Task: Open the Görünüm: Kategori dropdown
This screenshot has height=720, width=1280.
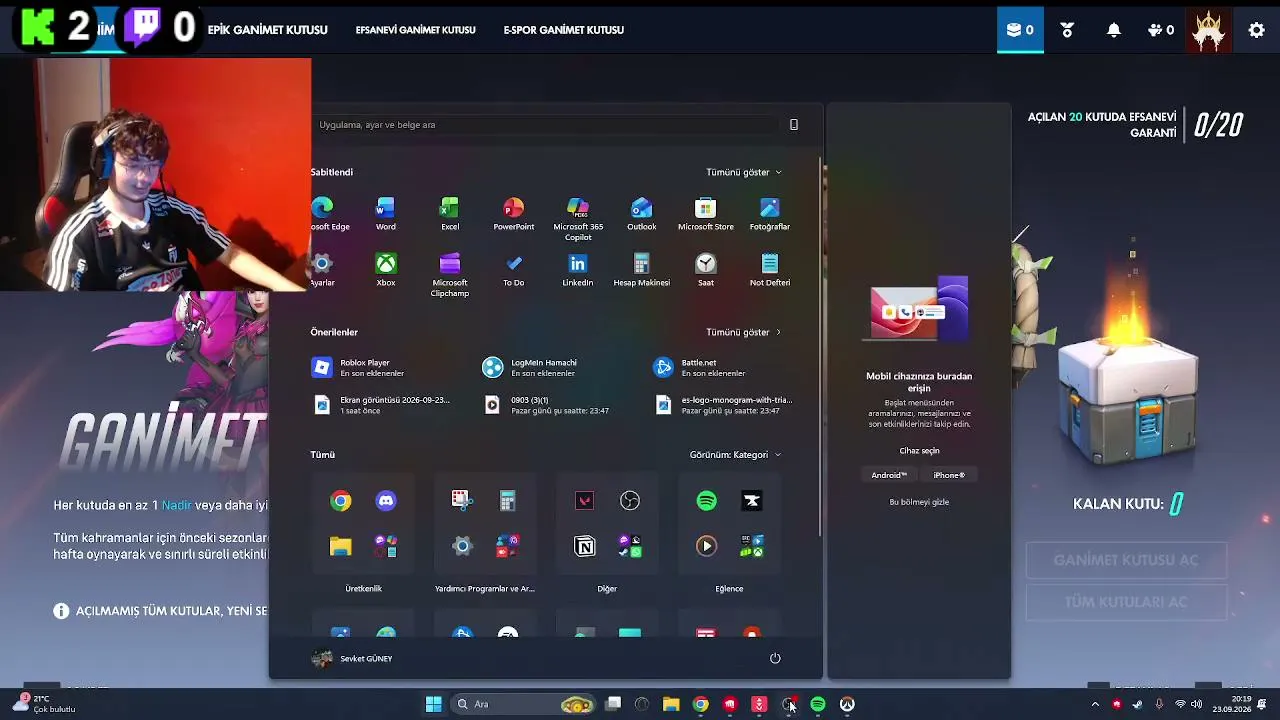Action: pos(735,454)
